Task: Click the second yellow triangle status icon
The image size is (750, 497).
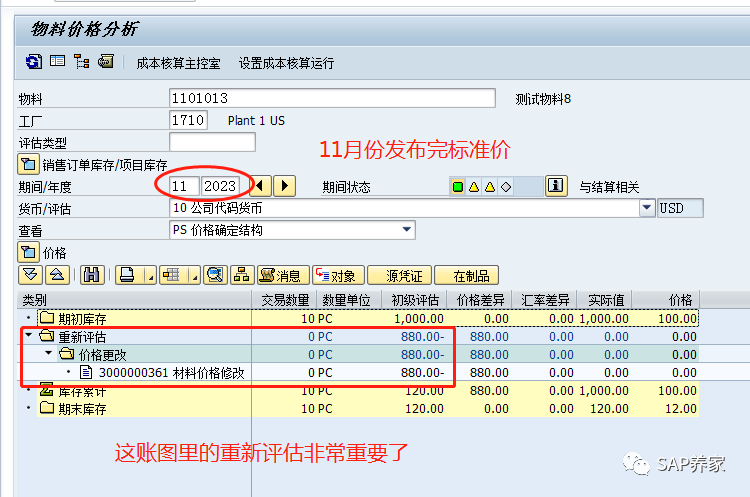Action: click(x=490, y=187)
